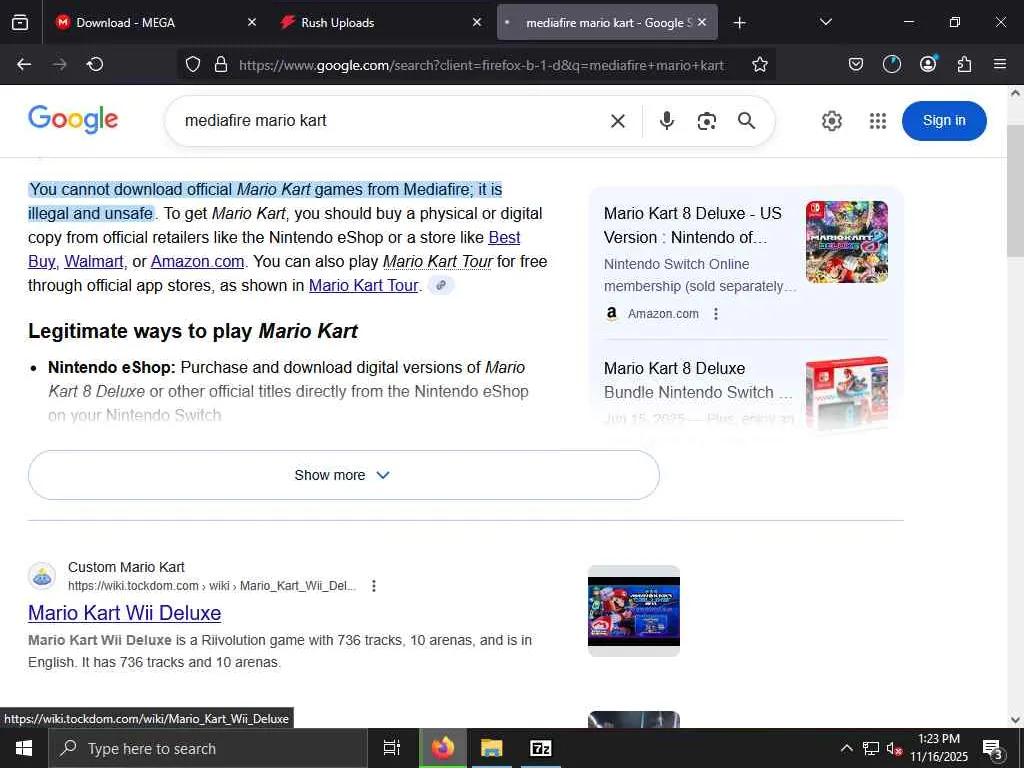The width and height of the screenshot is (1024, 768).
Task: Open Google quick settings gear
Action: (832, 121)
